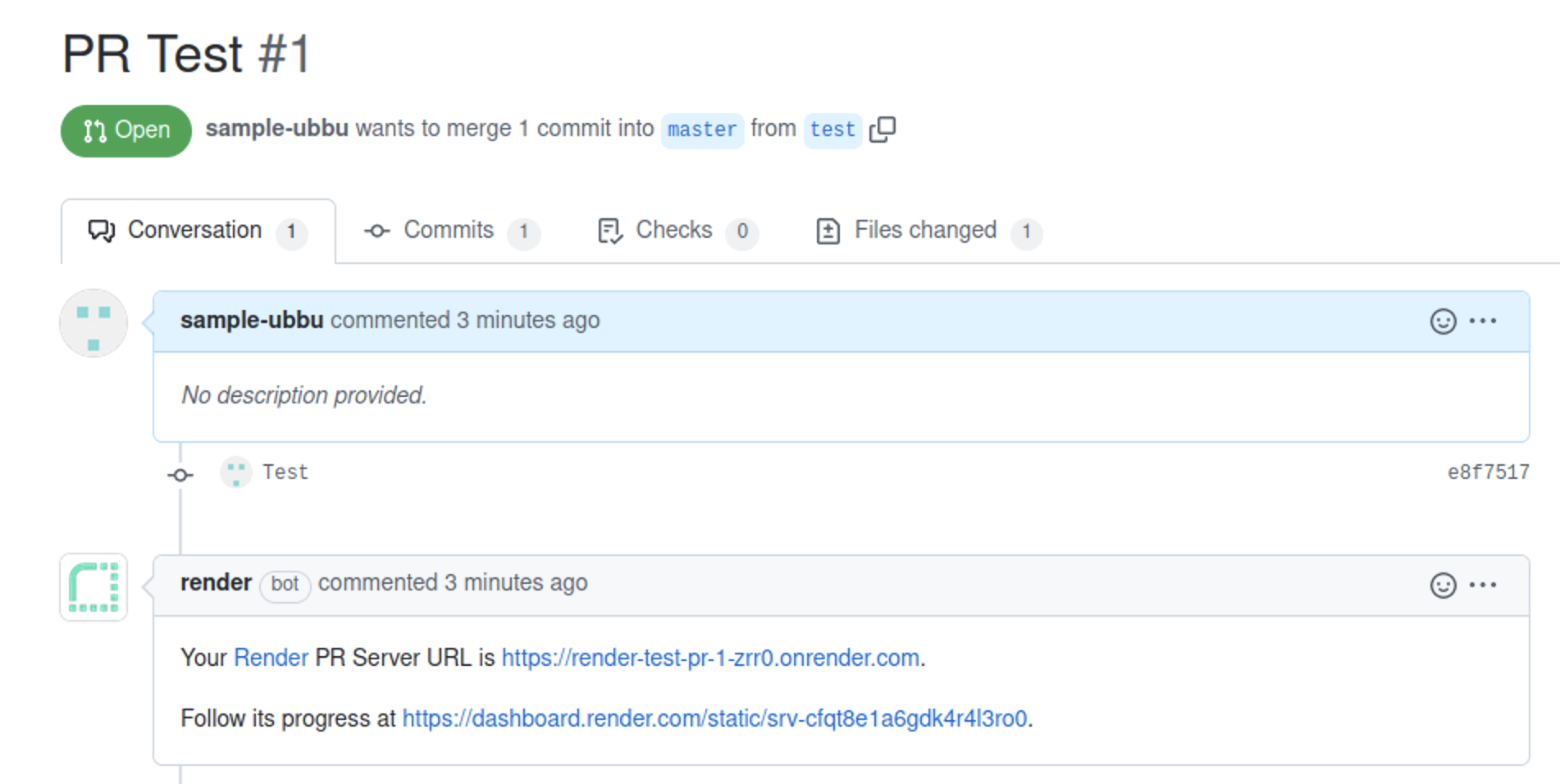Open the onrender.com PR server URL

pos(709,658)
